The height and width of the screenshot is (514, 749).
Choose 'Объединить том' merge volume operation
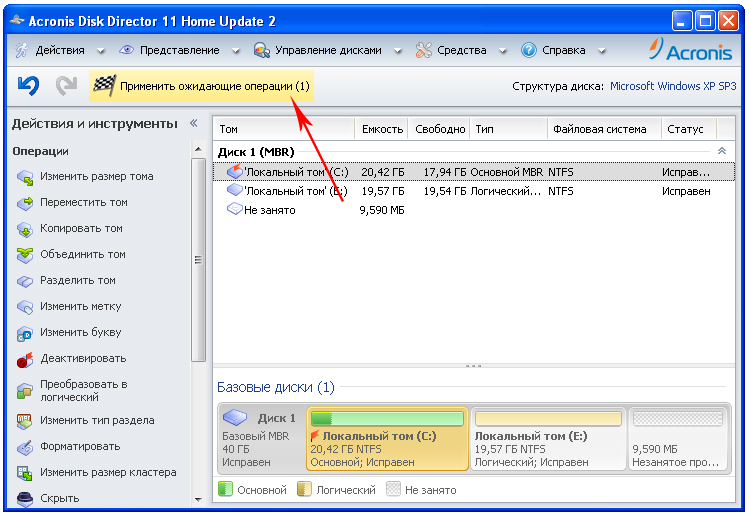(x=82, y=254)
